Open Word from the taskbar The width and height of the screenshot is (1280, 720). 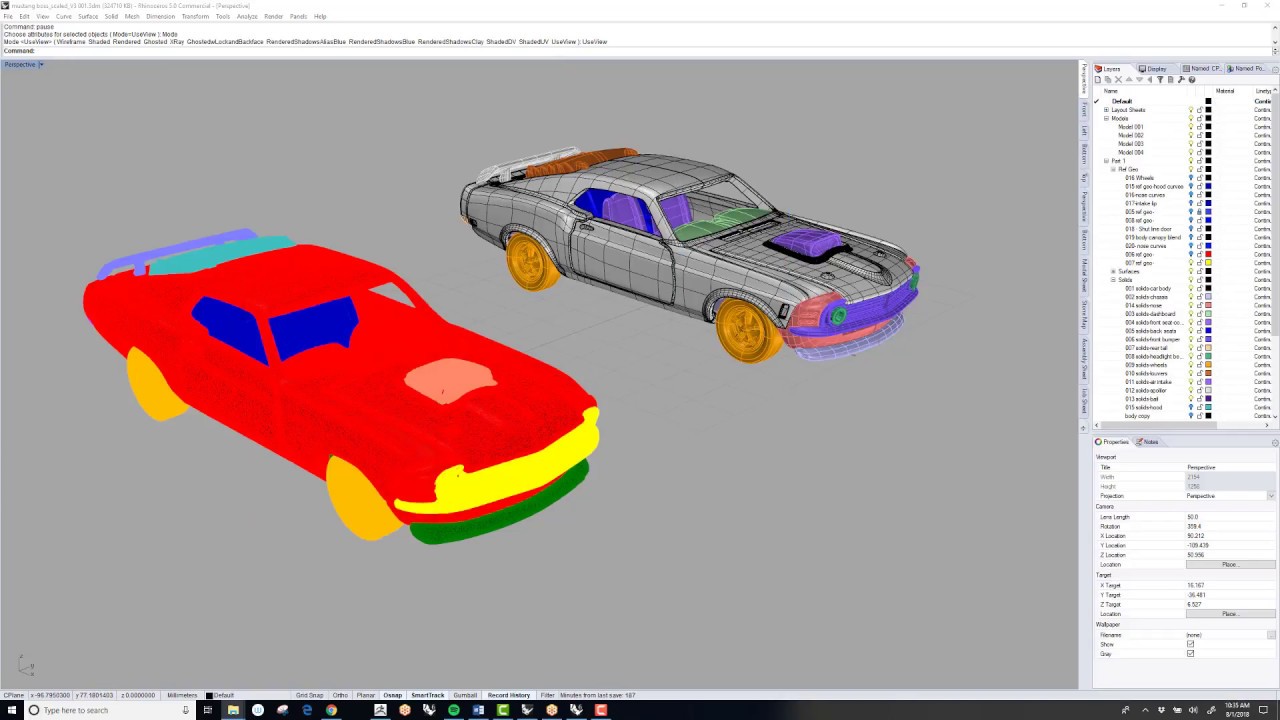tap(478, 710)
